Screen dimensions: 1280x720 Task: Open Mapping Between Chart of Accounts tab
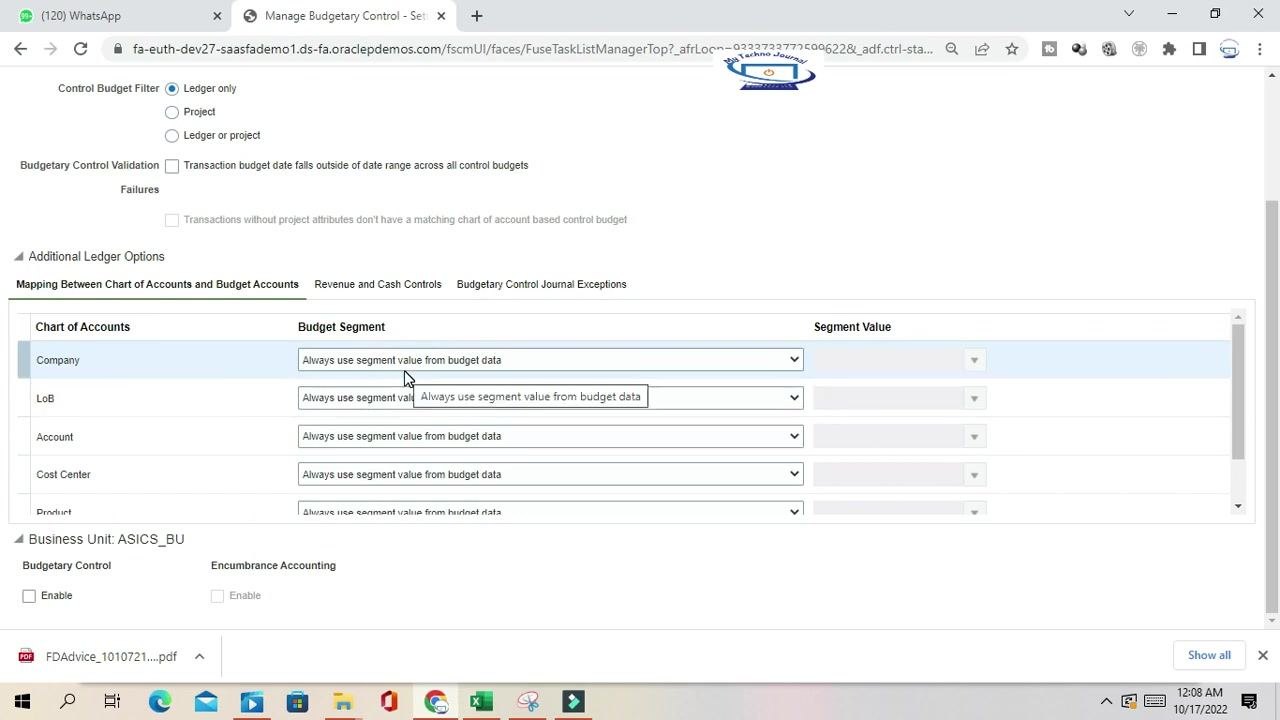pos(157,284)
